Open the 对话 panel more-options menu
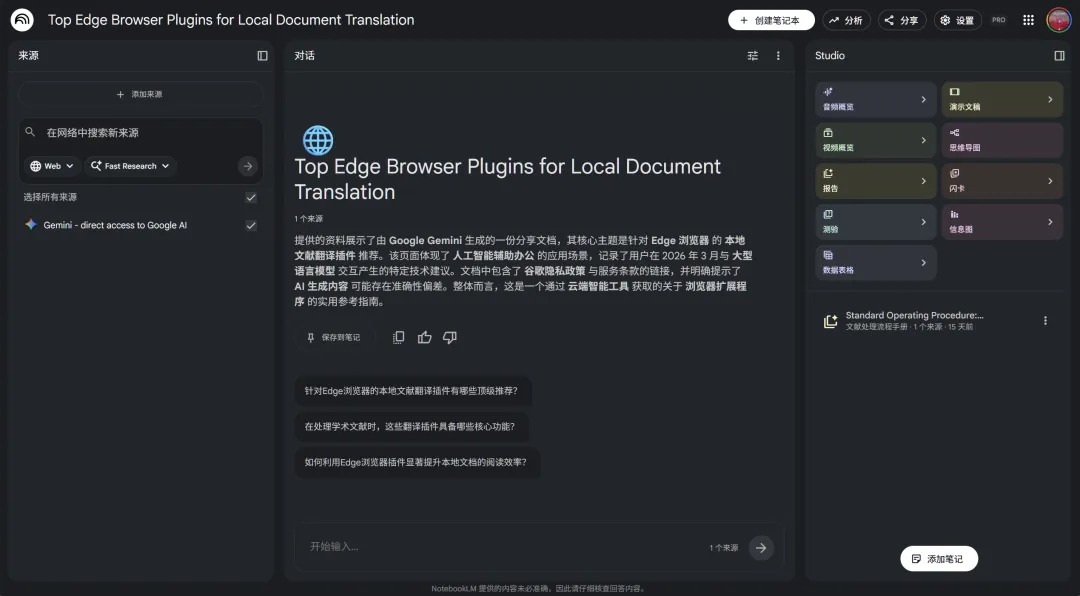1080x596 pixels. [x=778, y=56]
